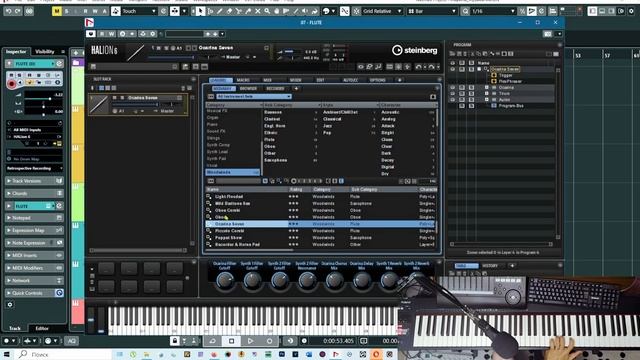
Task: Select the Mute X tool
Action: 258,11
